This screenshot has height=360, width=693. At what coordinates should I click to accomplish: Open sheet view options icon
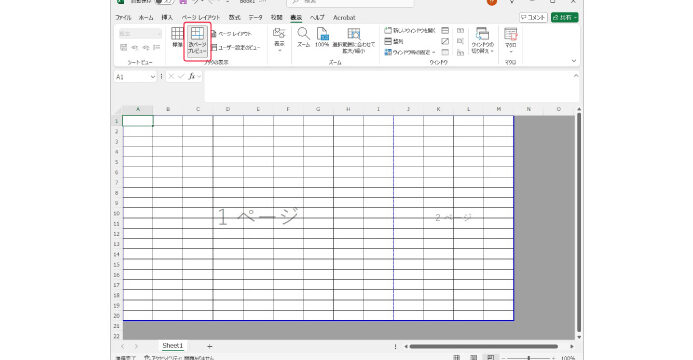(x=156, y=47)
